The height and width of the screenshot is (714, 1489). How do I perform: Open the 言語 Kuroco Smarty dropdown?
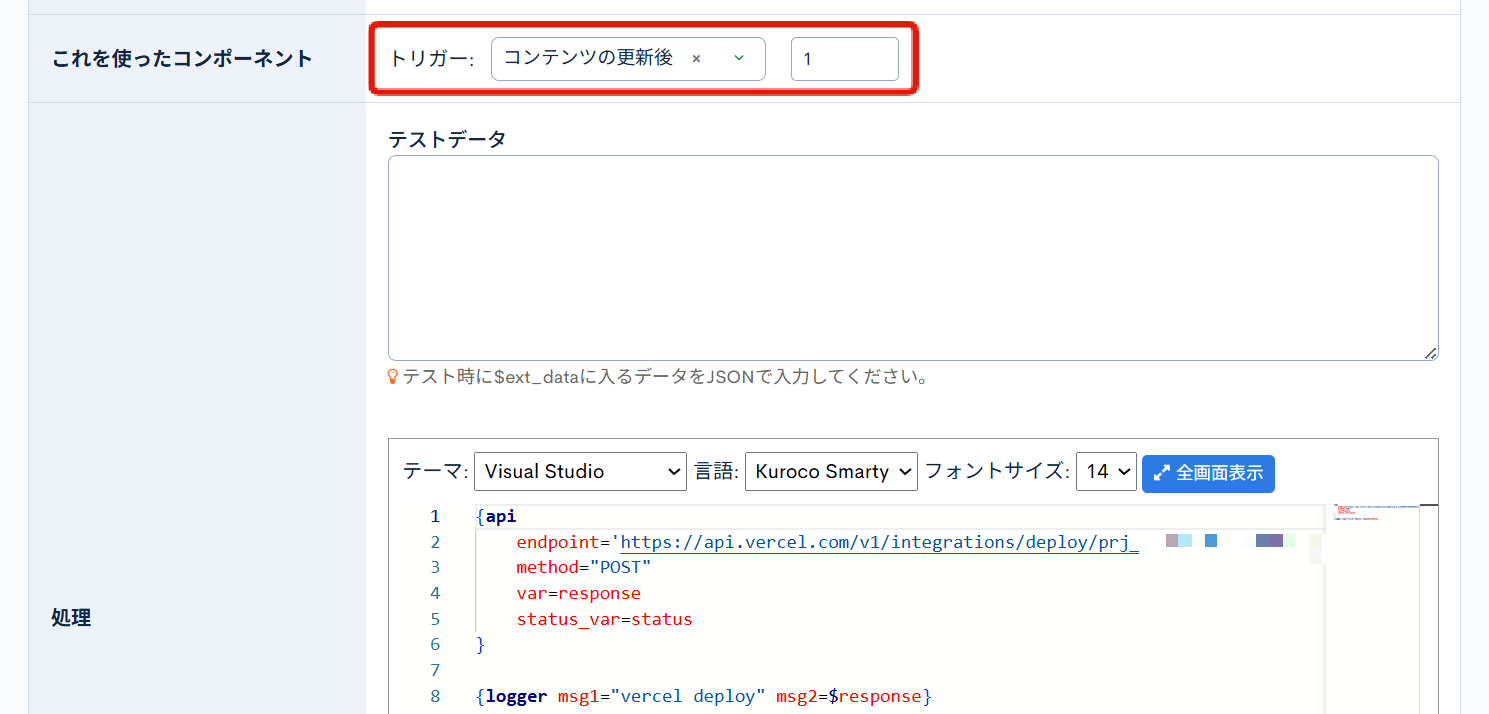830,472
